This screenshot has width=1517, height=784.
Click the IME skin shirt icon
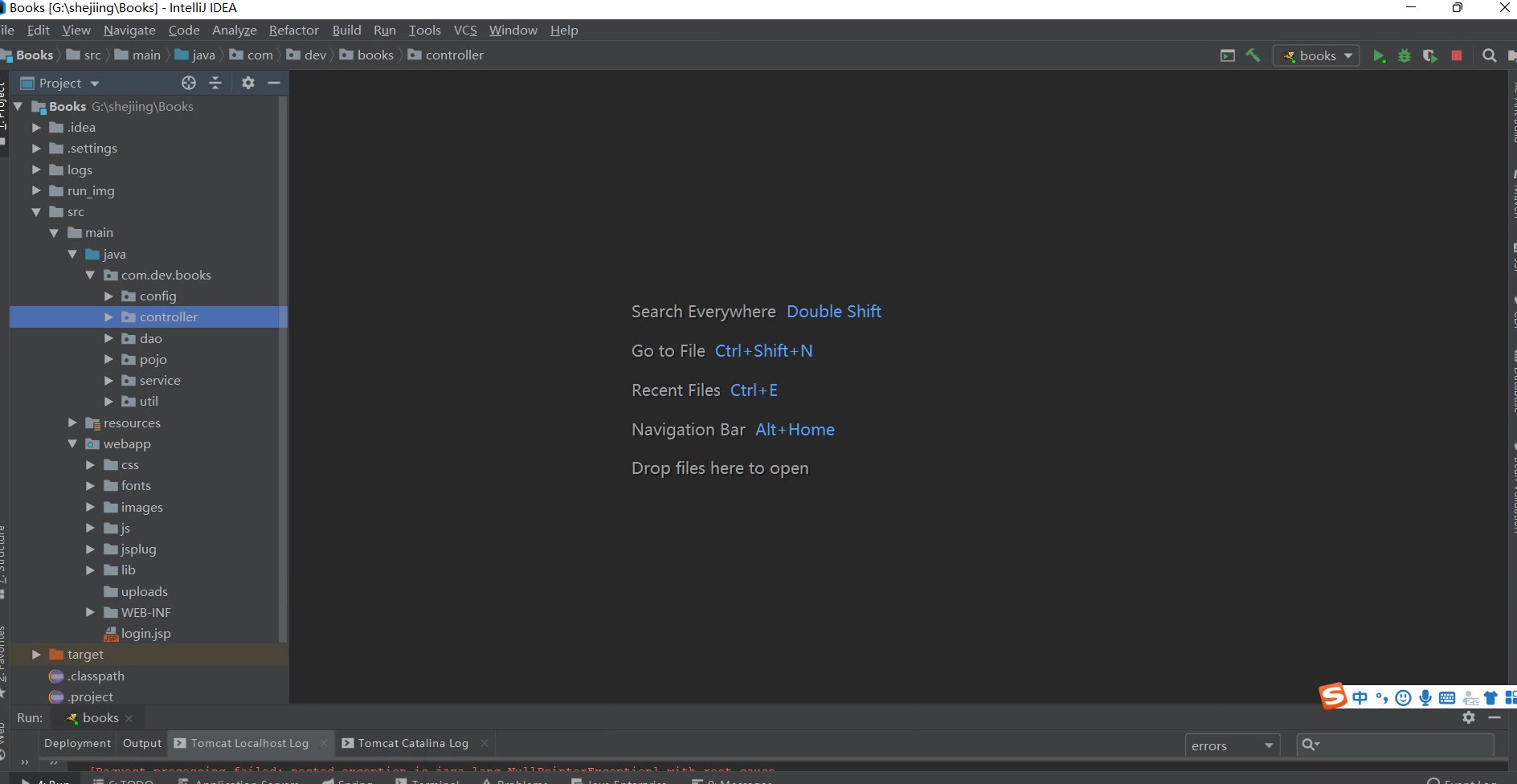(x=1490, y=697)
